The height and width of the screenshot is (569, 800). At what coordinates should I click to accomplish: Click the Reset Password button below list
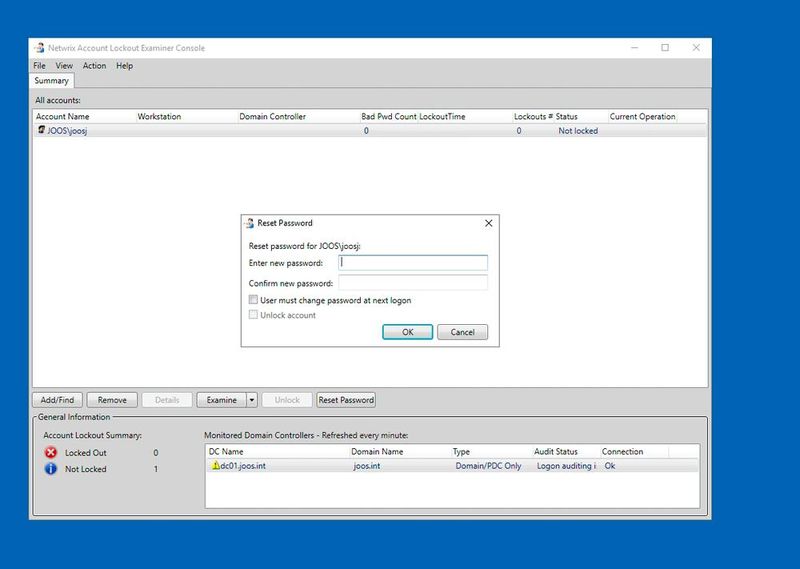pyautogui.click(x=346, y=400)
